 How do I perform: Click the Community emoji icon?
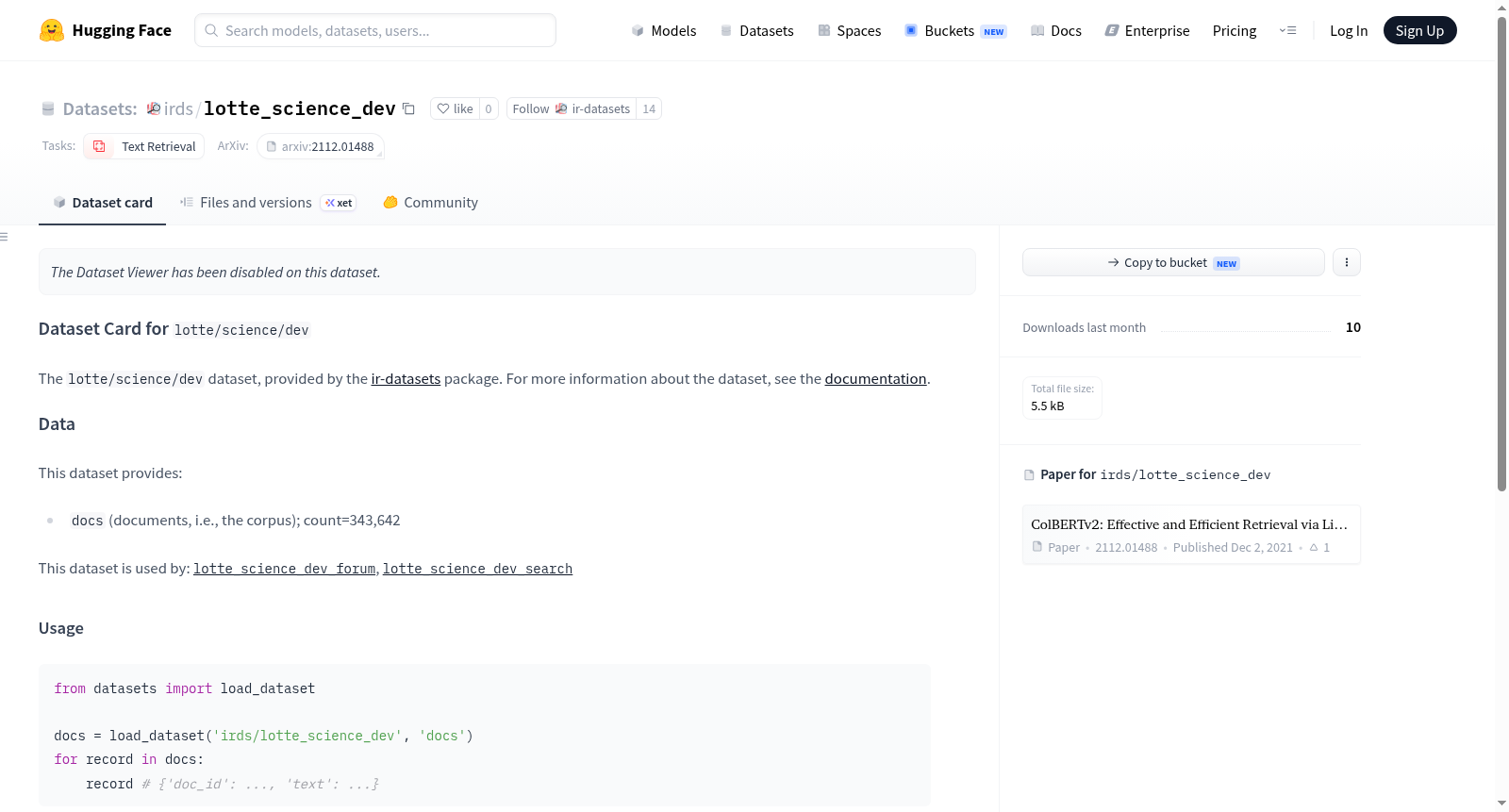point(390,202)
